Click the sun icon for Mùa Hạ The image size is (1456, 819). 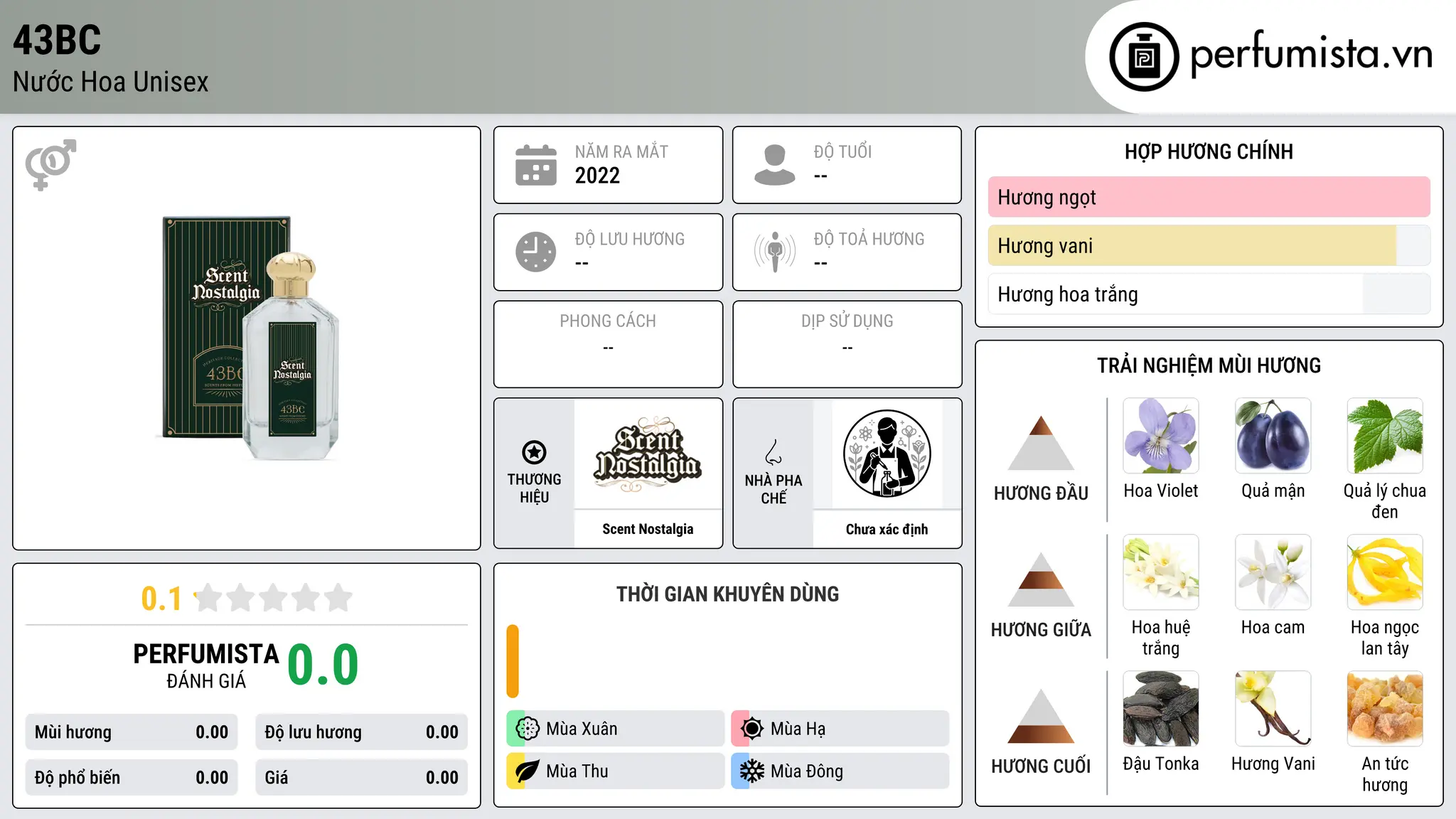tap(752, 729)
